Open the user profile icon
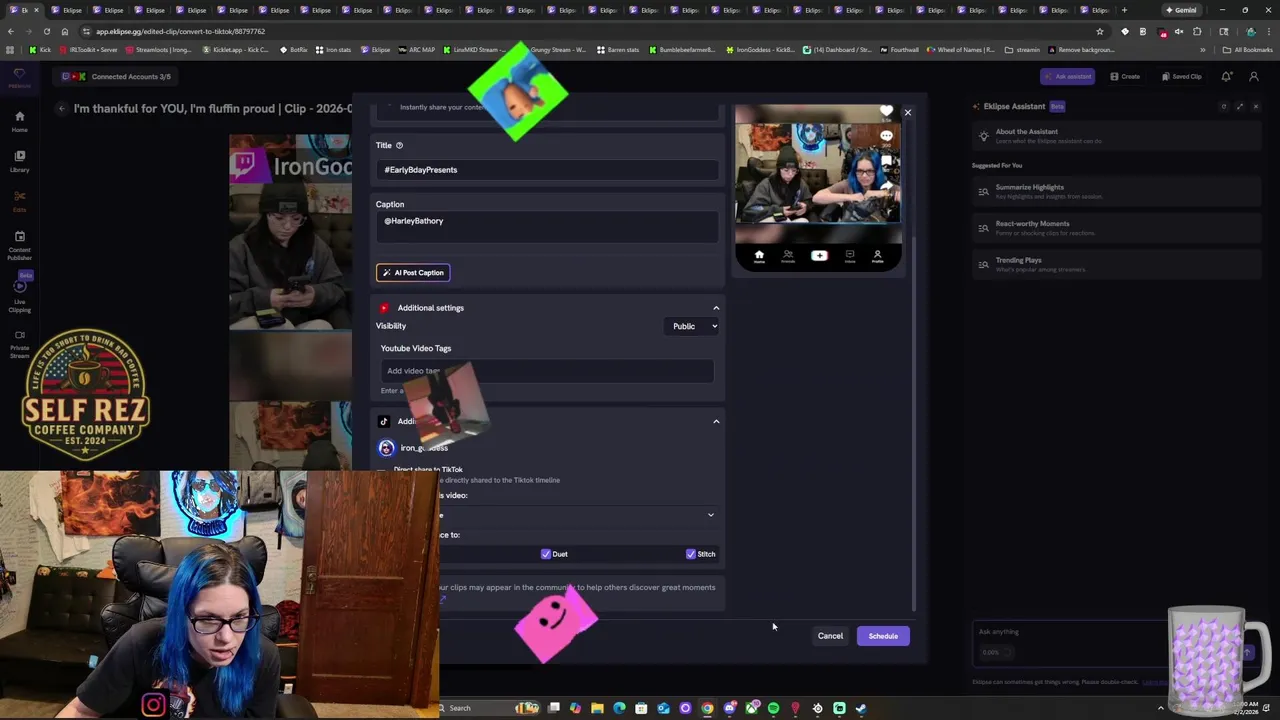1280x720 pixels. 1254,76
